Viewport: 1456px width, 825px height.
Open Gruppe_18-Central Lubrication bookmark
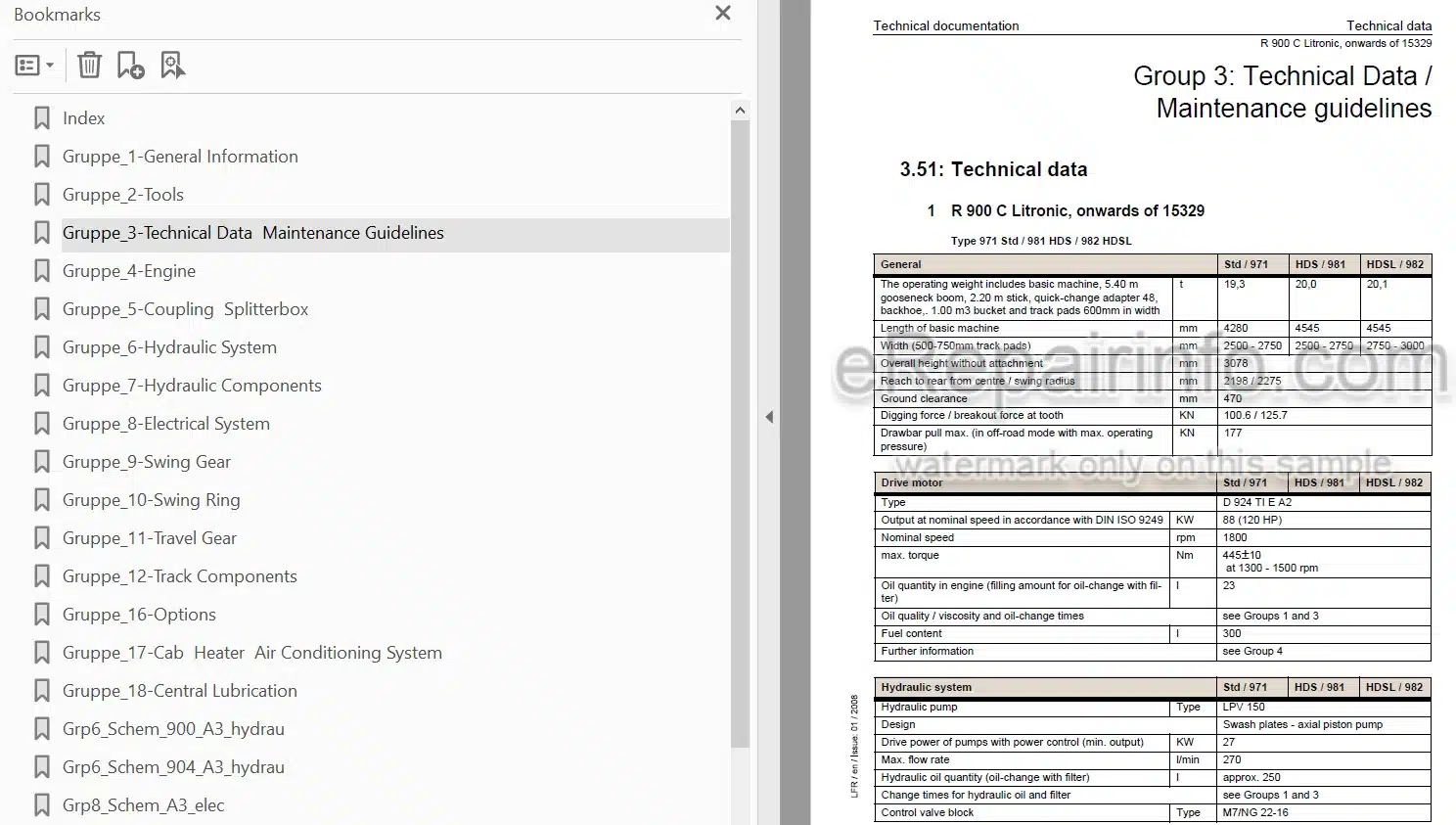(x=180, y=691)
